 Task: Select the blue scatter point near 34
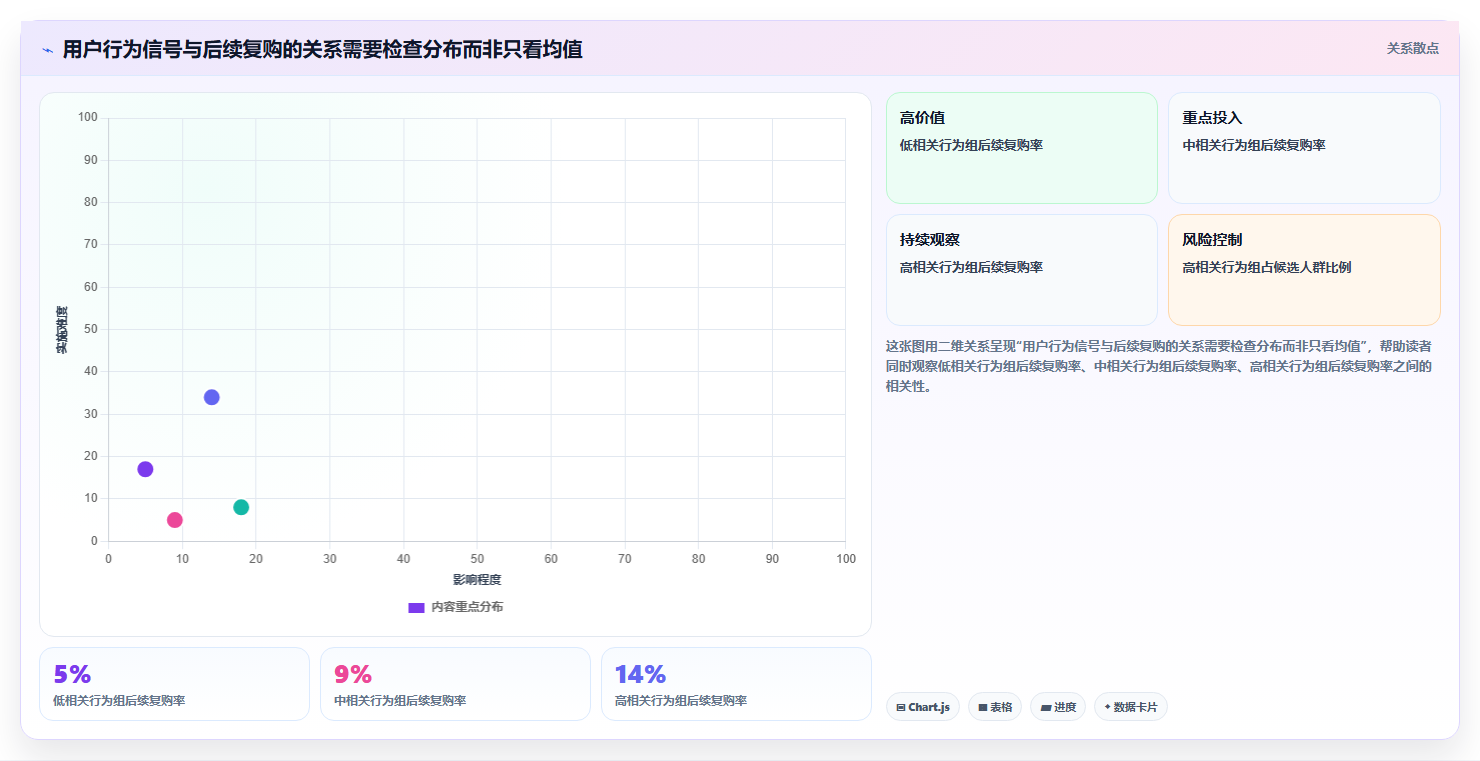(x=211, y=397)
